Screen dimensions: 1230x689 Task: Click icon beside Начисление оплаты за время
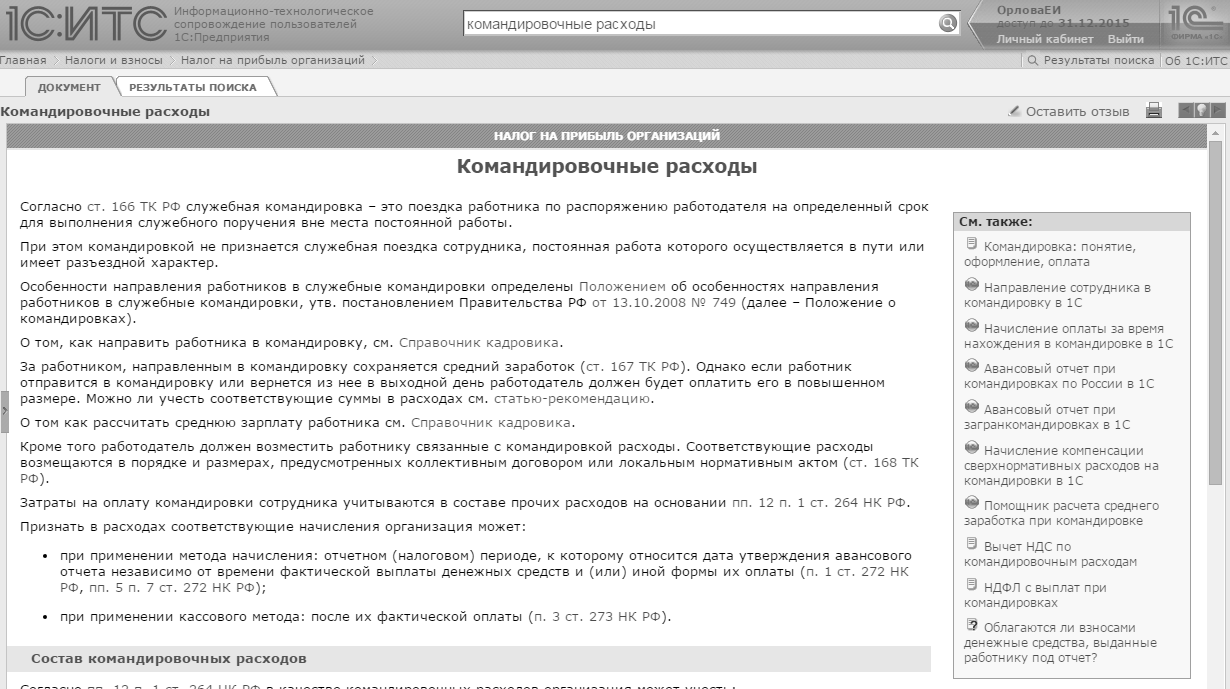971,326
